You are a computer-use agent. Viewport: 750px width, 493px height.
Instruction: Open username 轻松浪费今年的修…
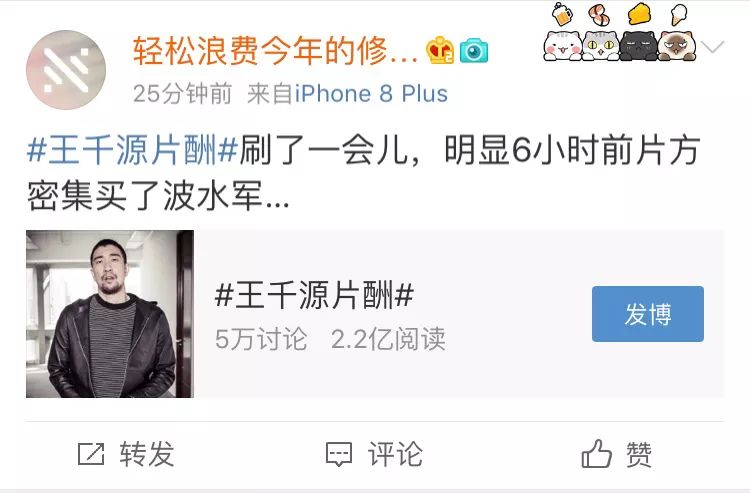tap(276, 51)
